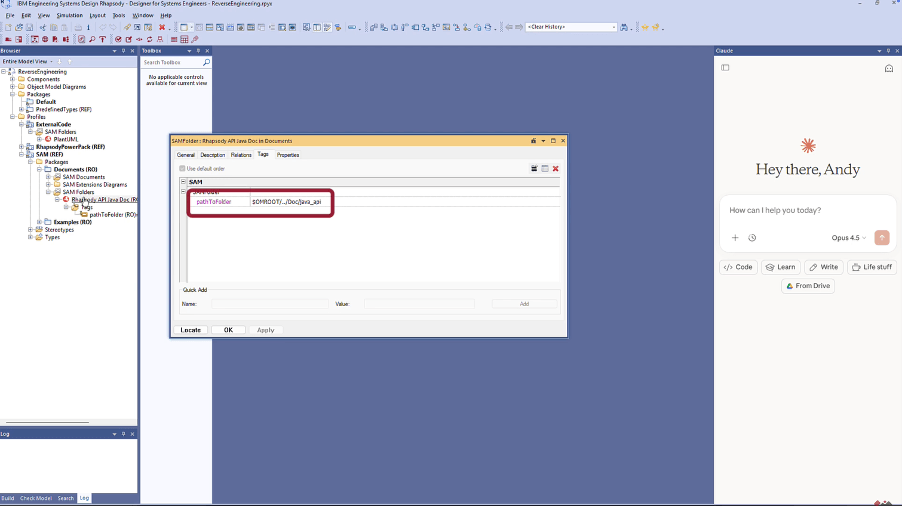902x506 pixels.
Task: Click the Life stuff suggestion chip
Action: click(872, 267)
